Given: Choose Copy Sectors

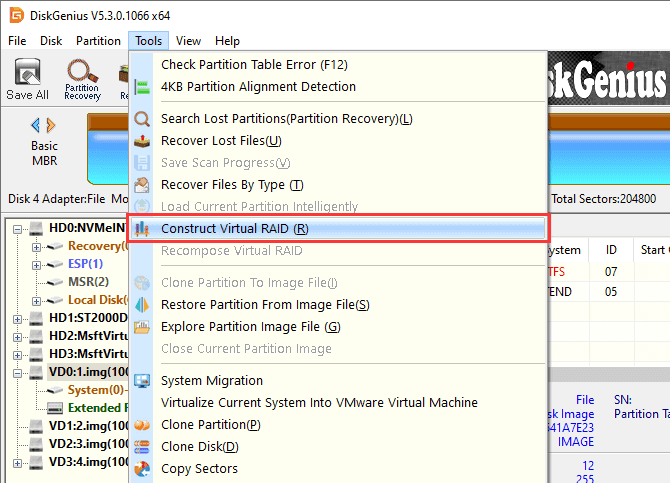Looking at the screenshot, I should pos(338,469).
